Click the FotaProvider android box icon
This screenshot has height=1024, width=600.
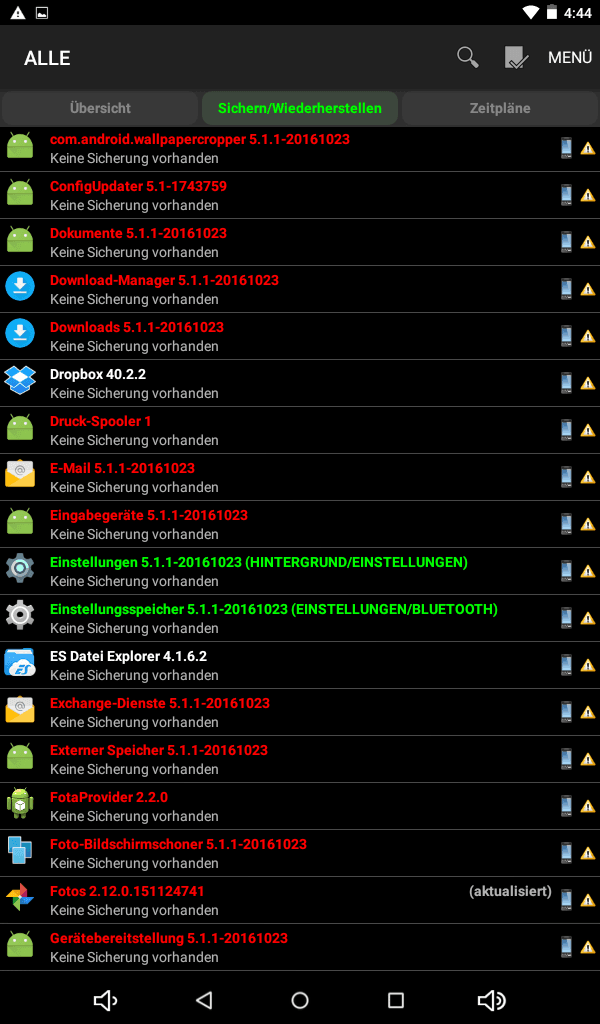click(20, 803)
